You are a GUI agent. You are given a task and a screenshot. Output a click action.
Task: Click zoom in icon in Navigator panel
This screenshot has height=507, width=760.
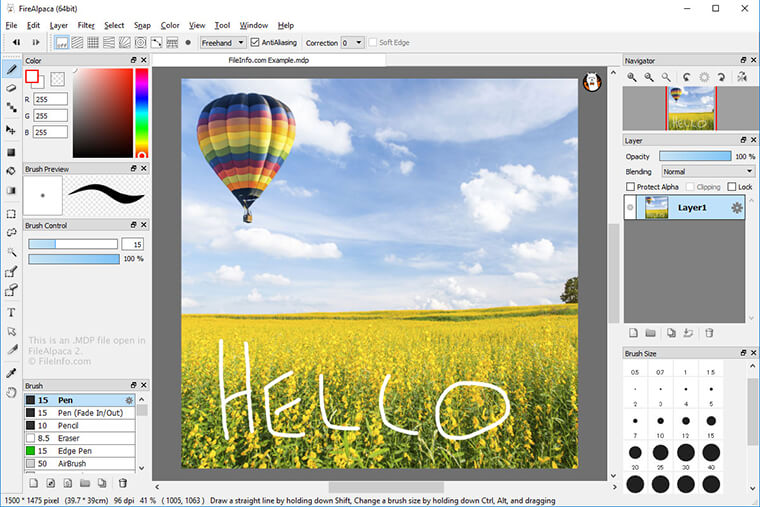[x=632, y=77]
